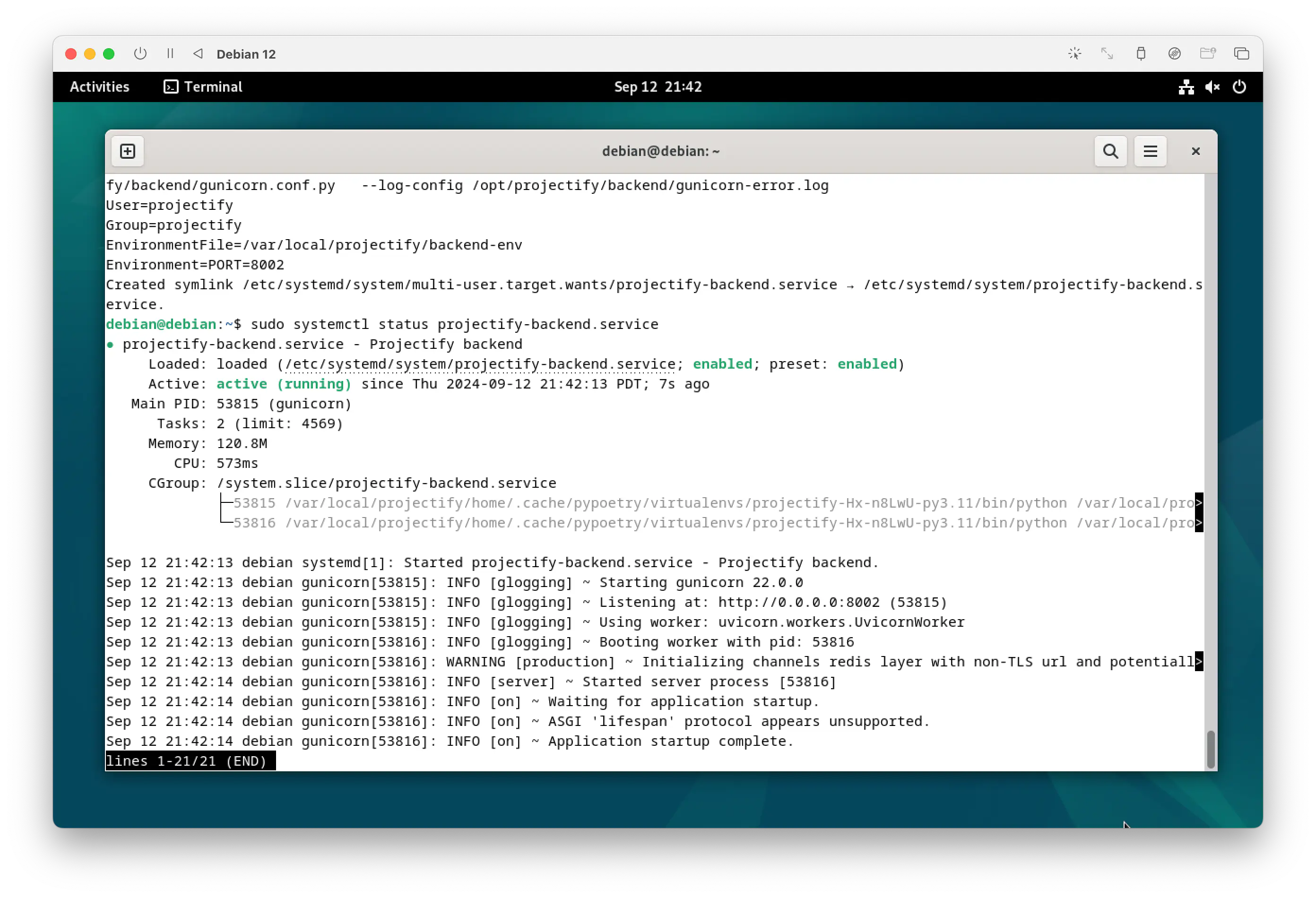Click the 'Booting worker with pid: 53816' line
The height and width of the screenshot is (898, 1316).
point(480,641)
